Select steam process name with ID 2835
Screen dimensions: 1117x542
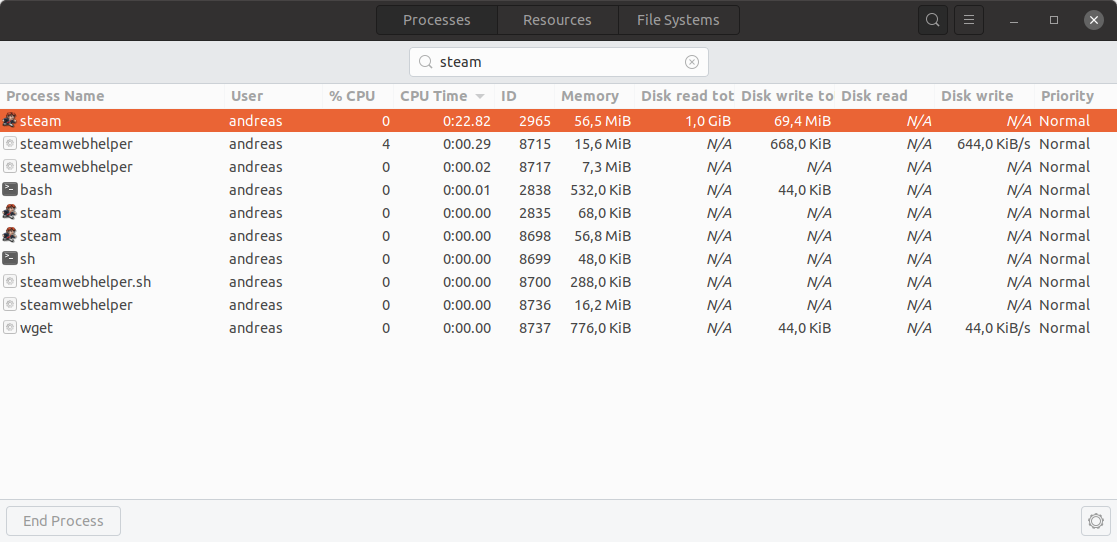41,212
